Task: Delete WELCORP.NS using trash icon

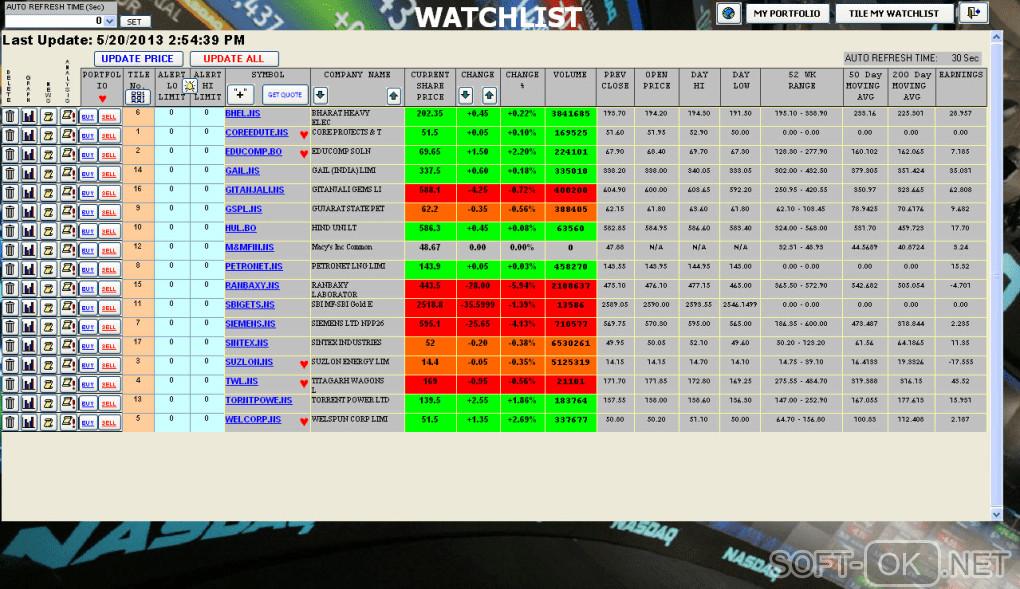Action: coord(10,422)
